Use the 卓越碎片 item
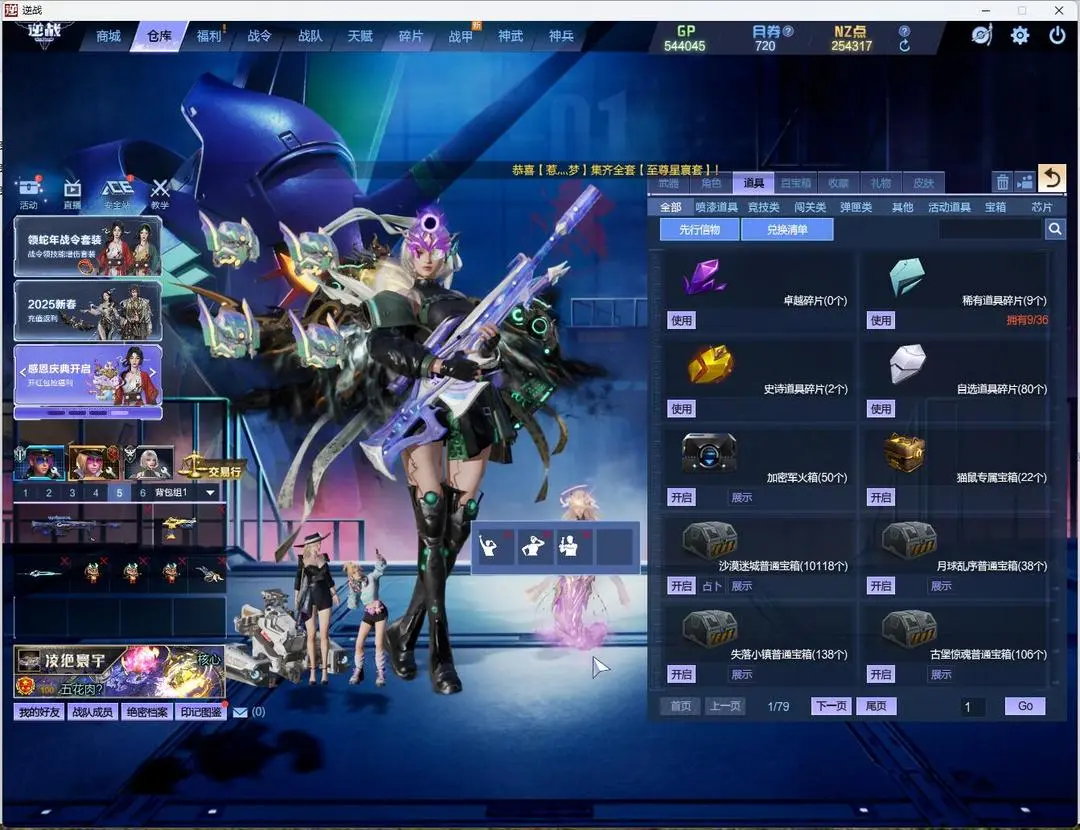 (681, 320)
